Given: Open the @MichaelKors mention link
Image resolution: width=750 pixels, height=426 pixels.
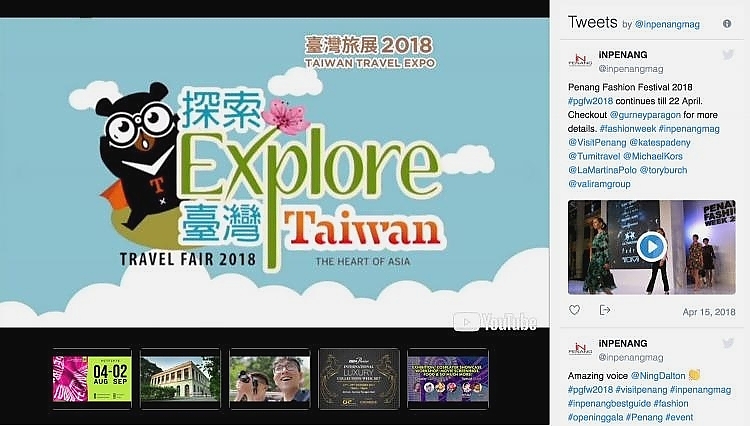Looking at the screenshot, I should point(653,156).
